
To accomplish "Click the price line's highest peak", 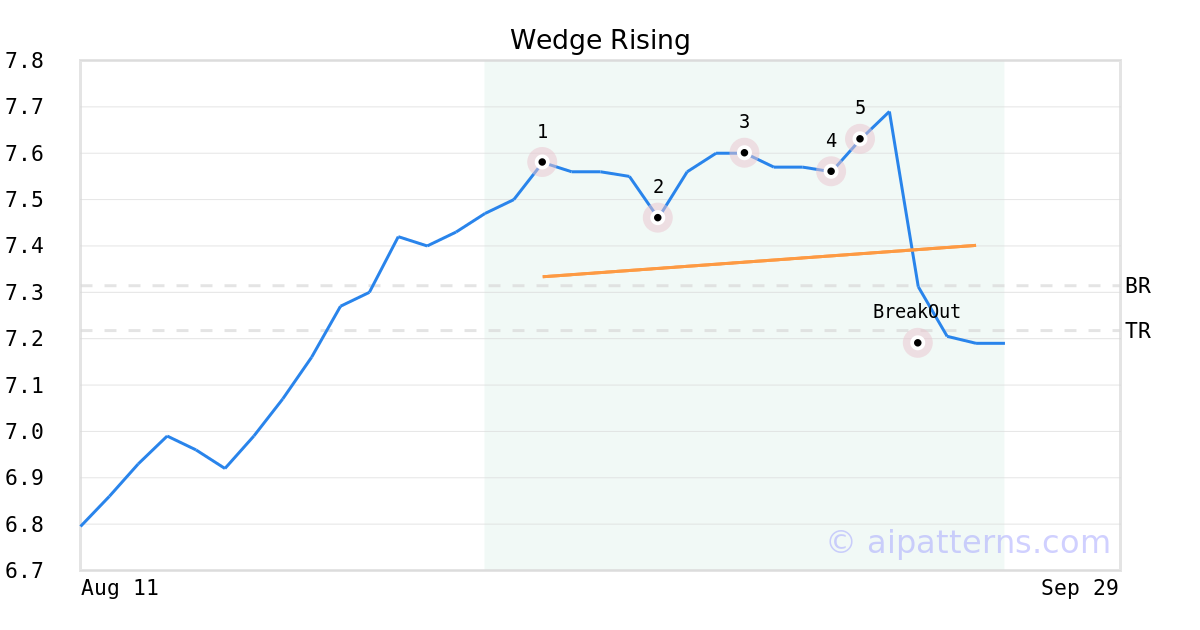I will 889,112.
